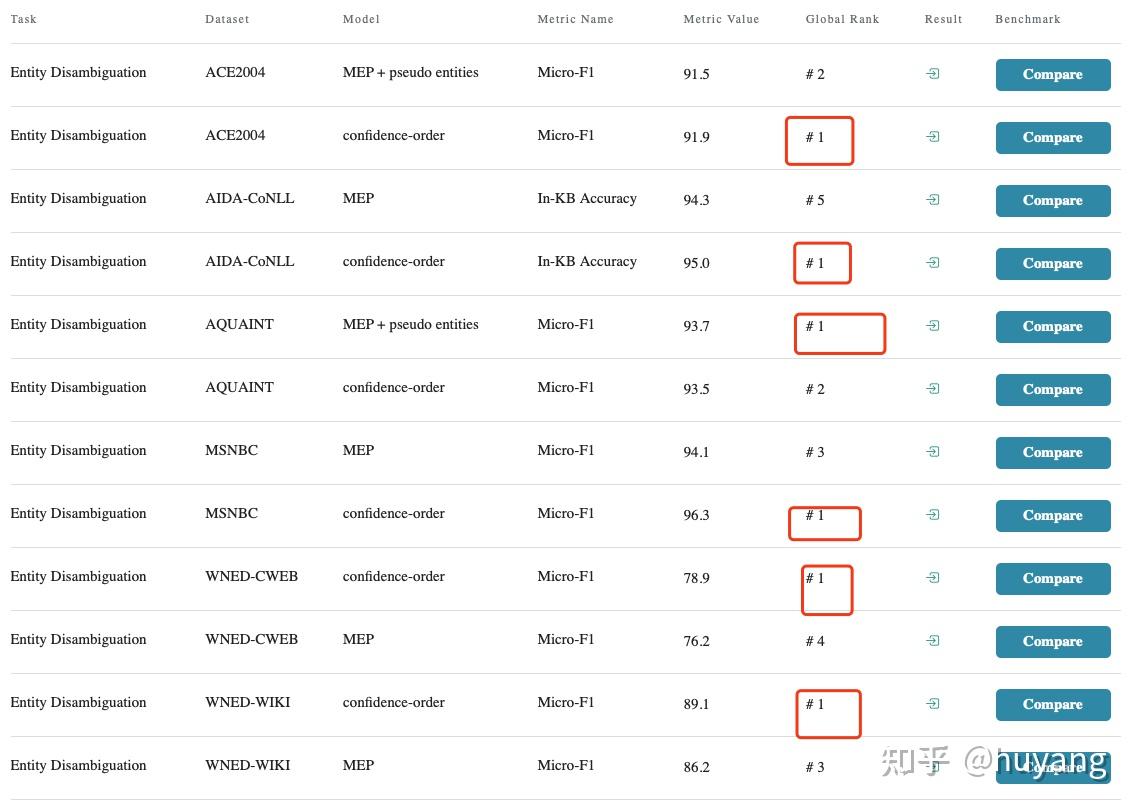
Task: Open result icon for WNED-WIKI confidence-order row
Action: [932, 704]
